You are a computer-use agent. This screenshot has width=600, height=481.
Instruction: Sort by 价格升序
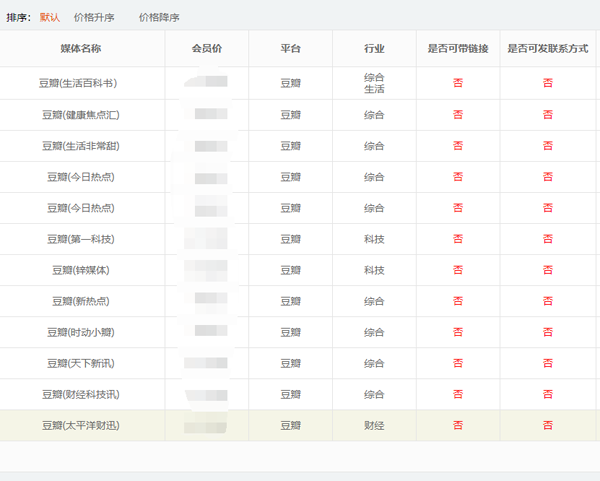pyautogui.click(x=94, y=17)
